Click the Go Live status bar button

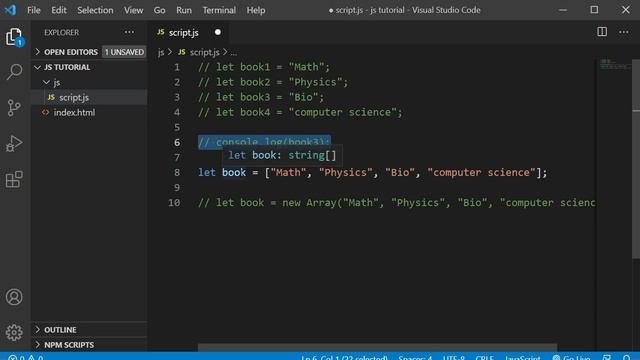pos(571,357)
